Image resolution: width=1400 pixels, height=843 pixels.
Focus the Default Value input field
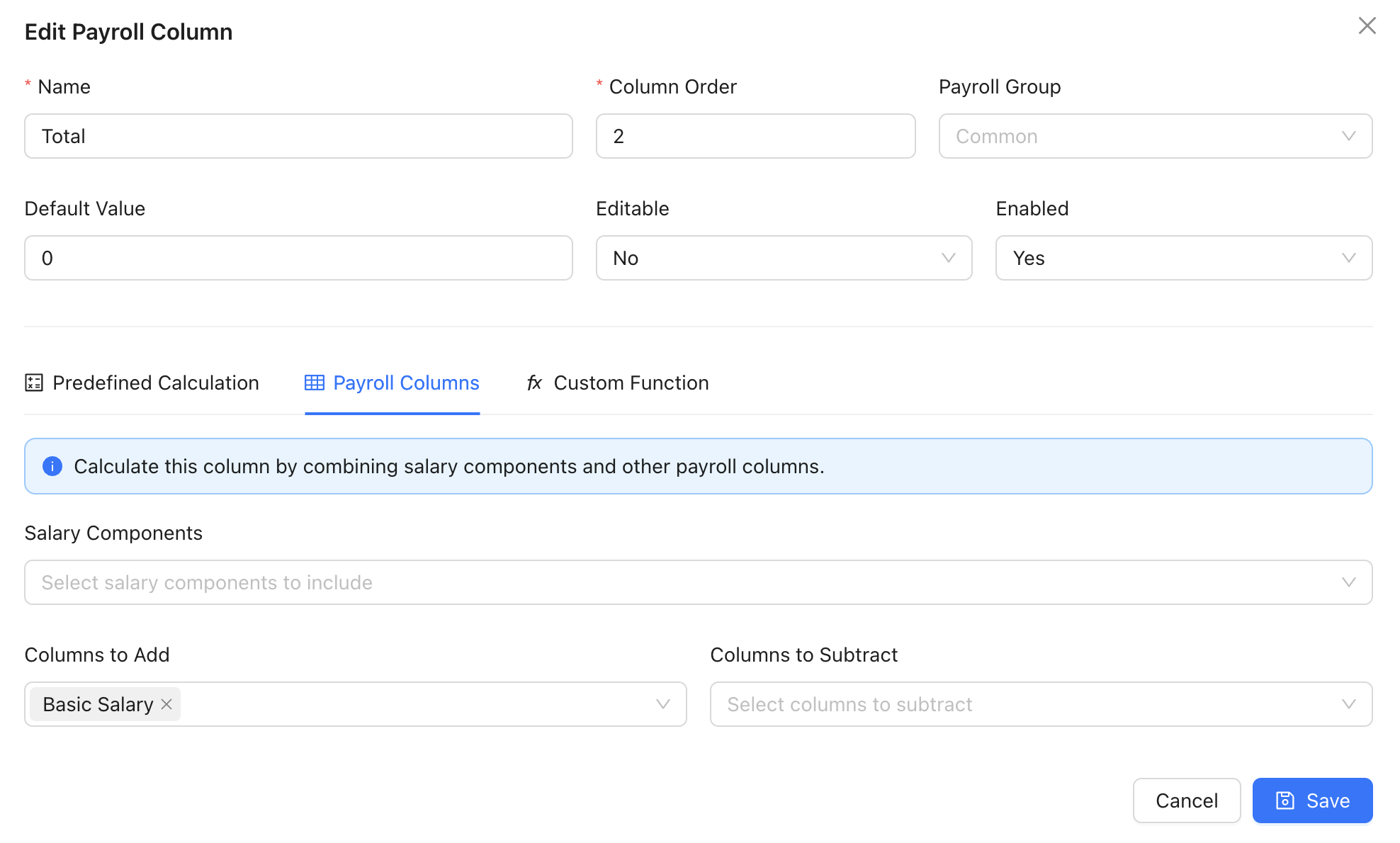pos(298,258)
